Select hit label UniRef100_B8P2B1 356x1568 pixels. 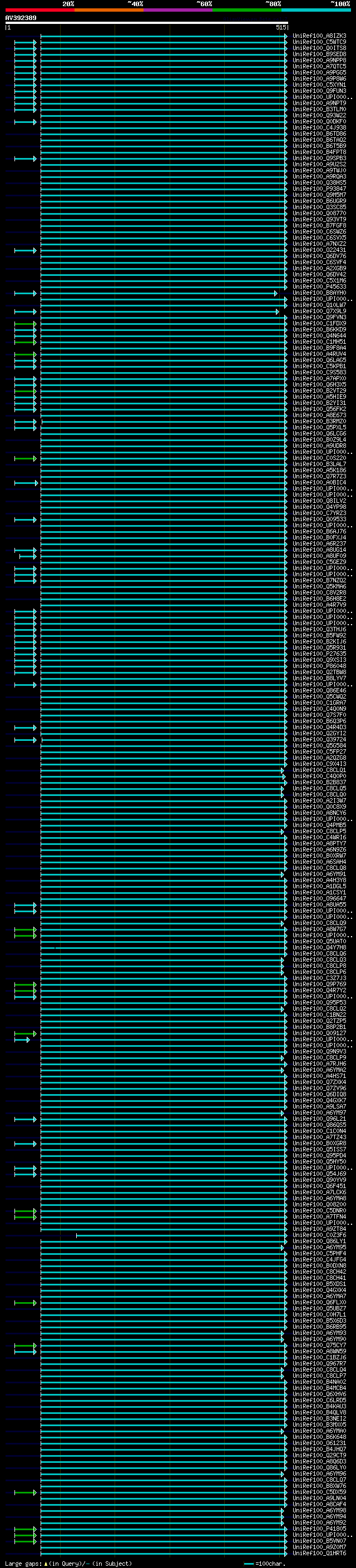(319, 1027)
